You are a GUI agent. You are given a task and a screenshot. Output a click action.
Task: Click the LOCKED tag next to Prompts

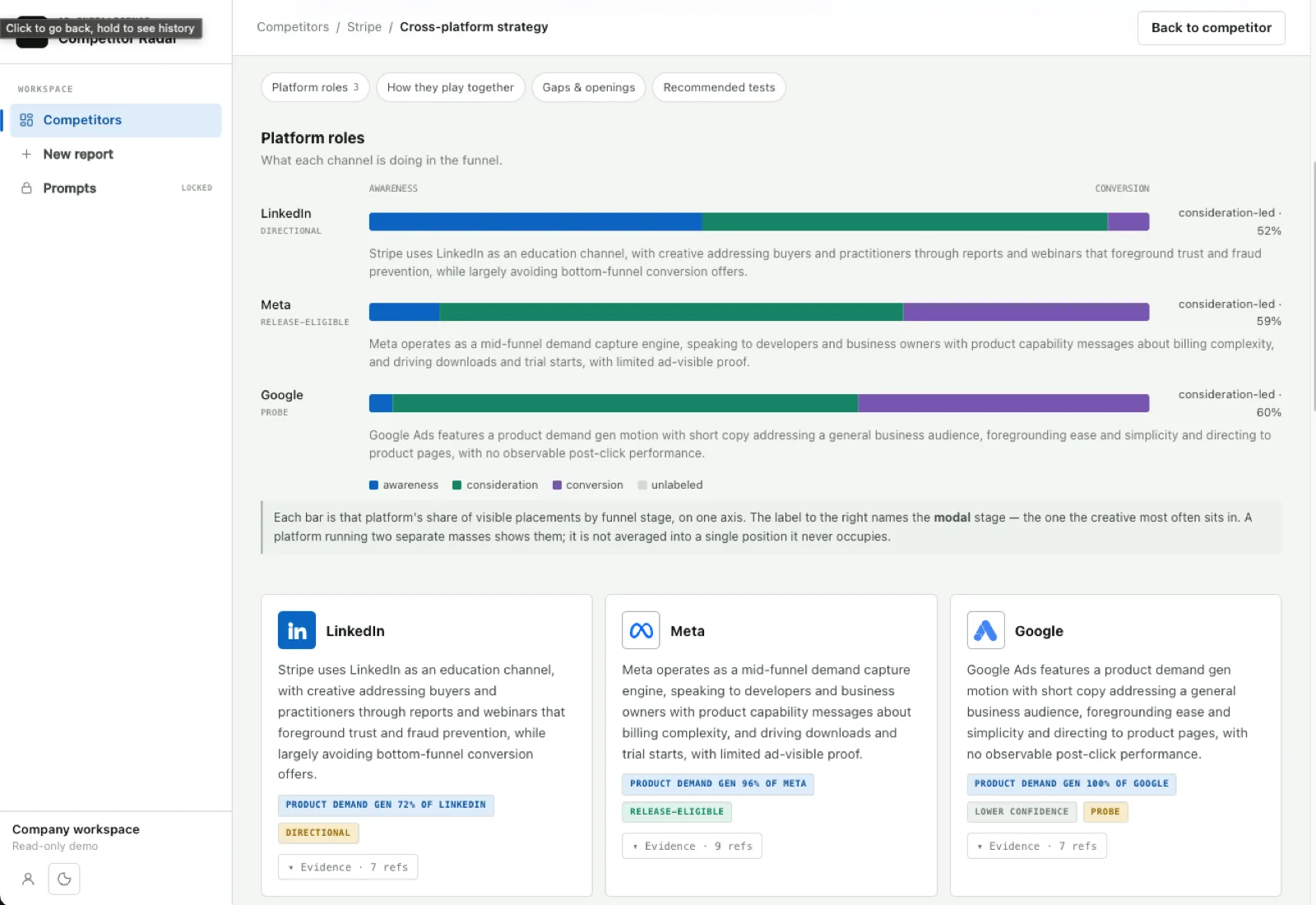[x=197, y=188]
